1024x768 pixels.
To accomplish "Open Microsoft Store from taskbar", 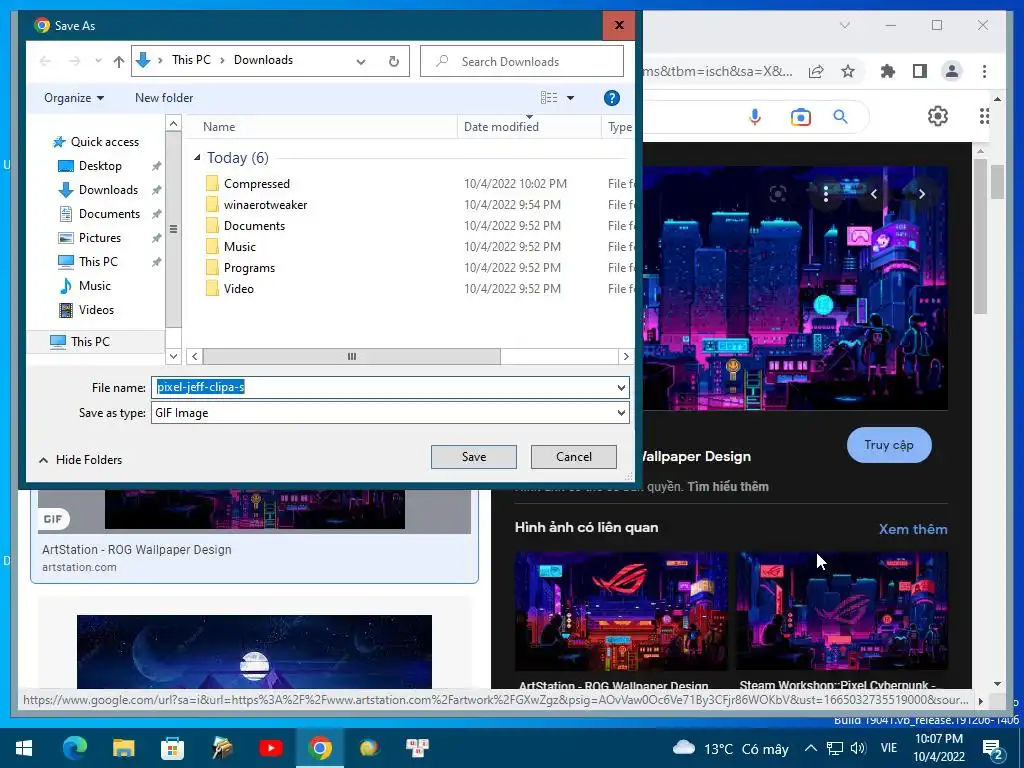I will (x=172, y=748).
